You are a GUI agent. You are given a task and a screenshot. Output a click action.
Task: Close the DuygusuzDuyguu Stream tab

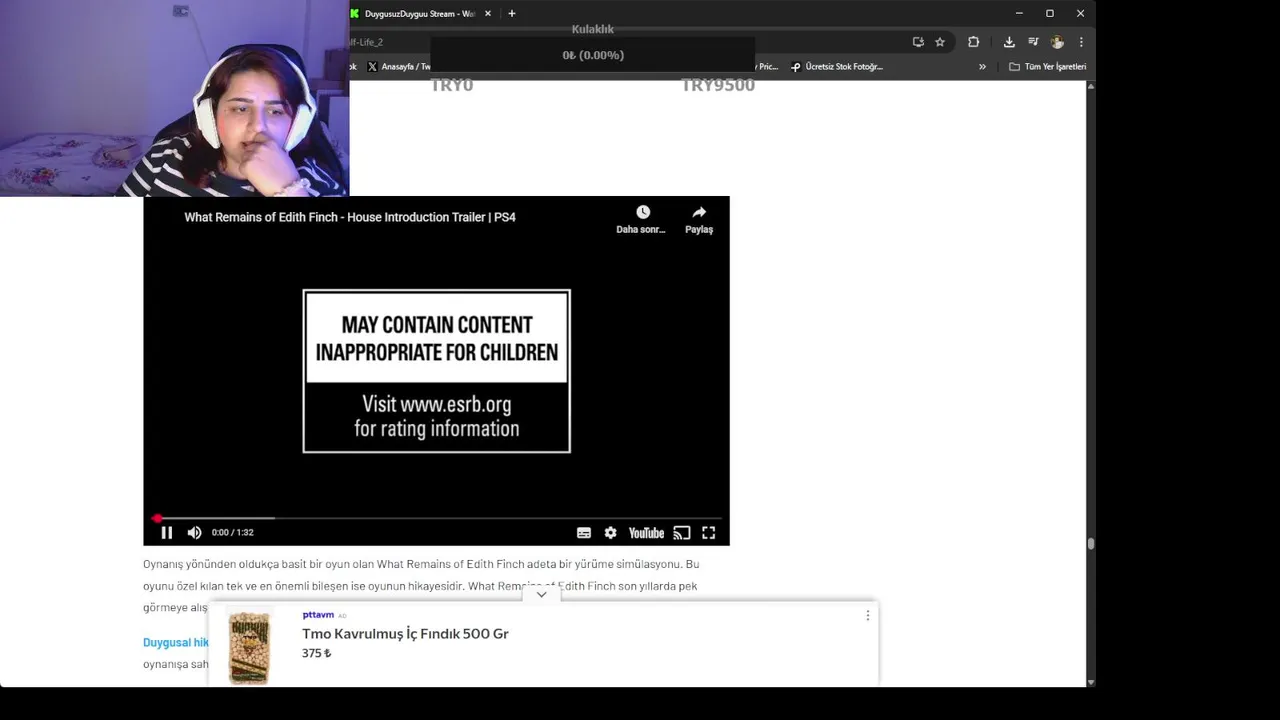(x=488, y=14)
